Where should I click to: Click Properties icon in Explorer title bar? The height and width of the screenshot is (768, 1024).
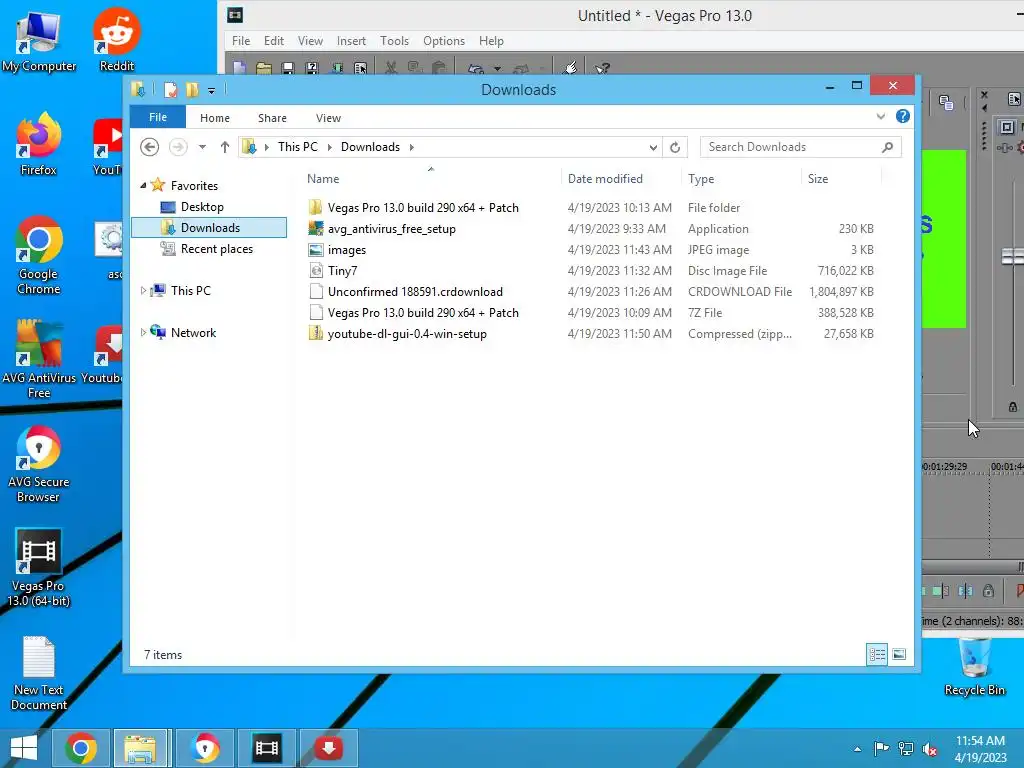[x=170, y=89]
